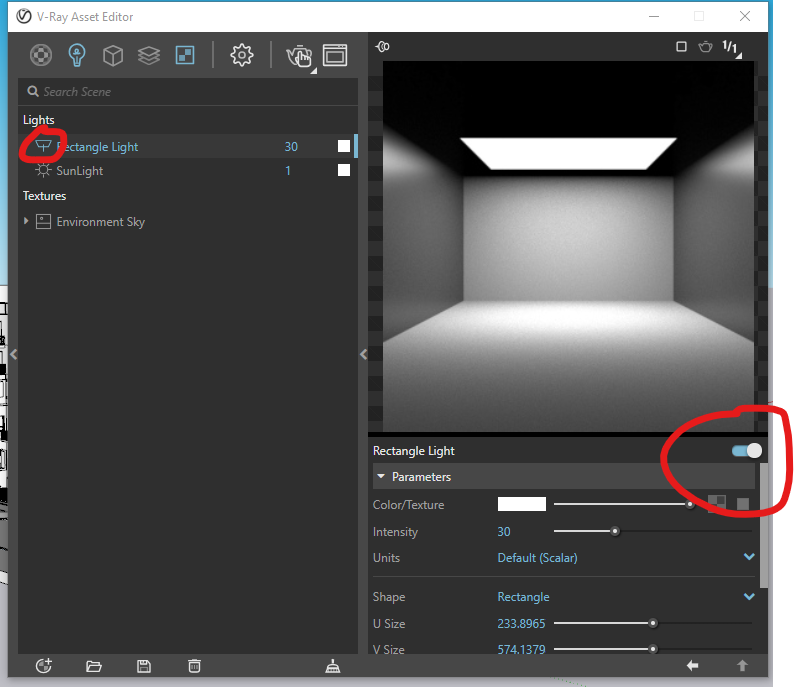This screenshot has height=687, width=795.
Task: Open the Units dropdown
Action: (x=749, y=557)
